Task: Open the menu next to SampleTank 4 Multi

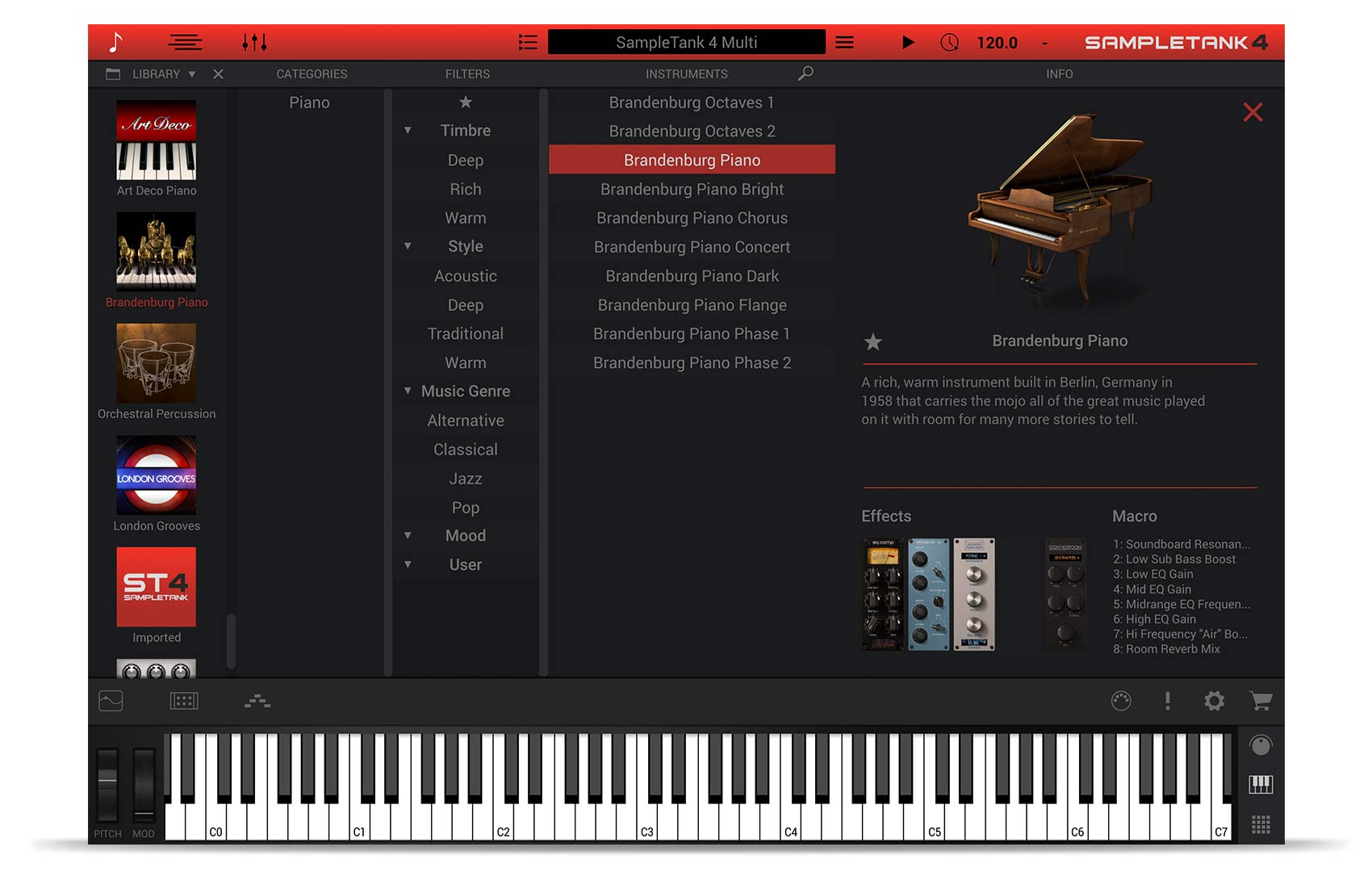Action: tap(844, 42)
